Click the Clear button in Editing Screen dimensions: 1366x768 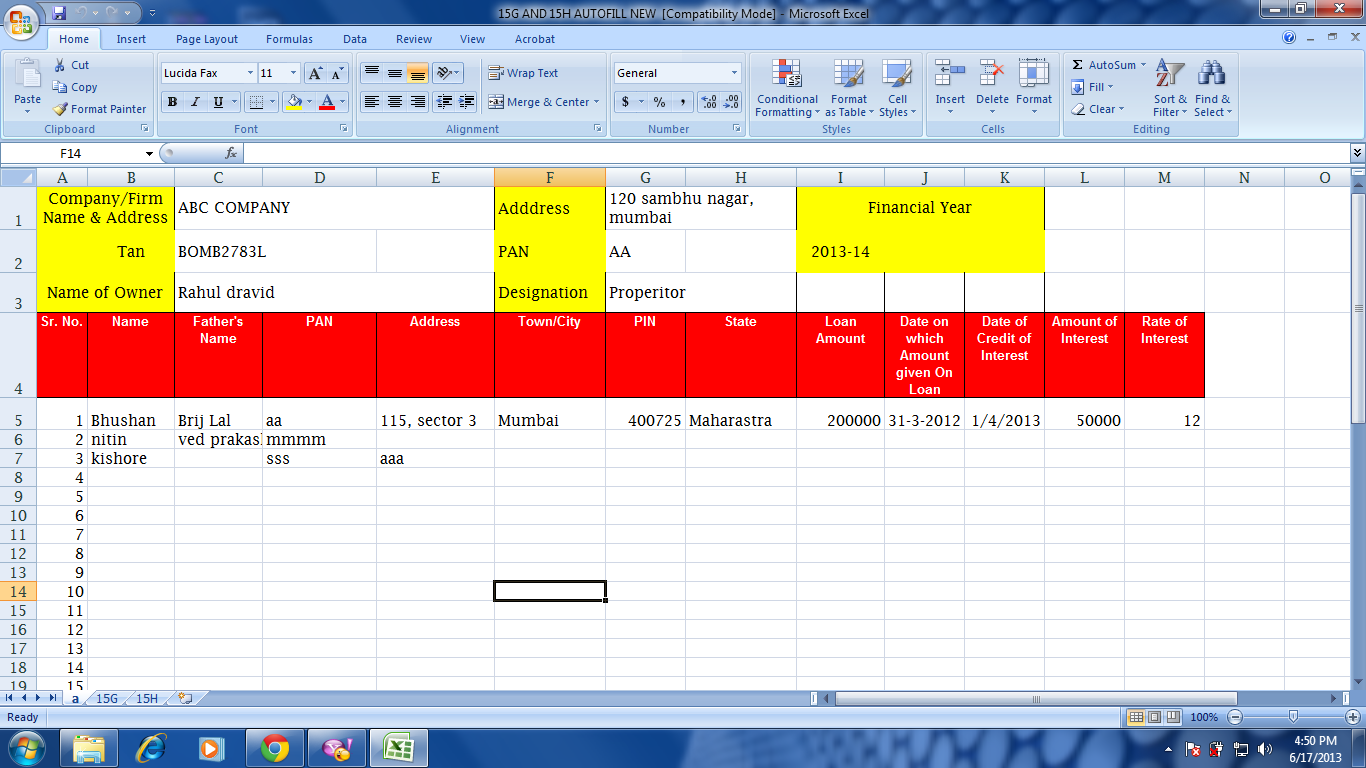[1098, 109]
